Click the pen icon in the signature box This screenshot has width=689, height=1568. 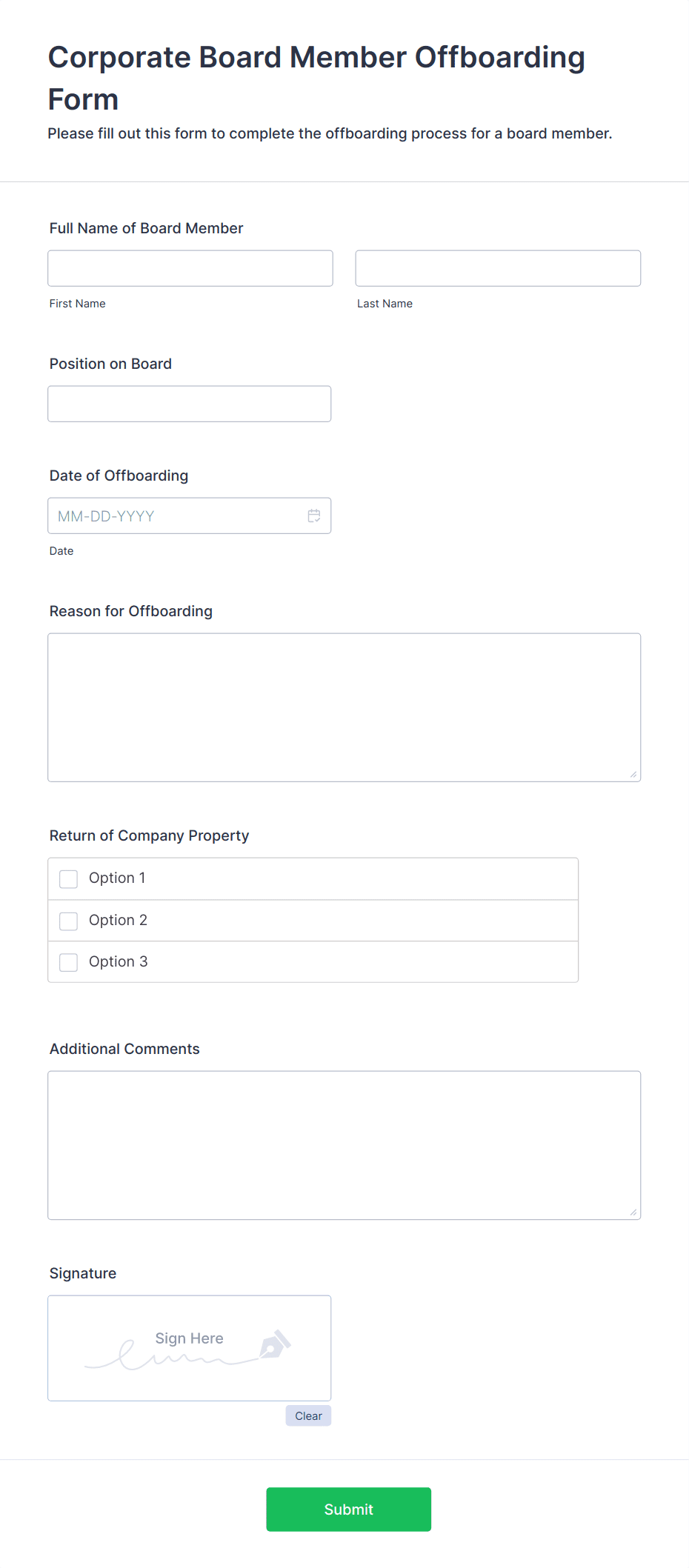275,1344
